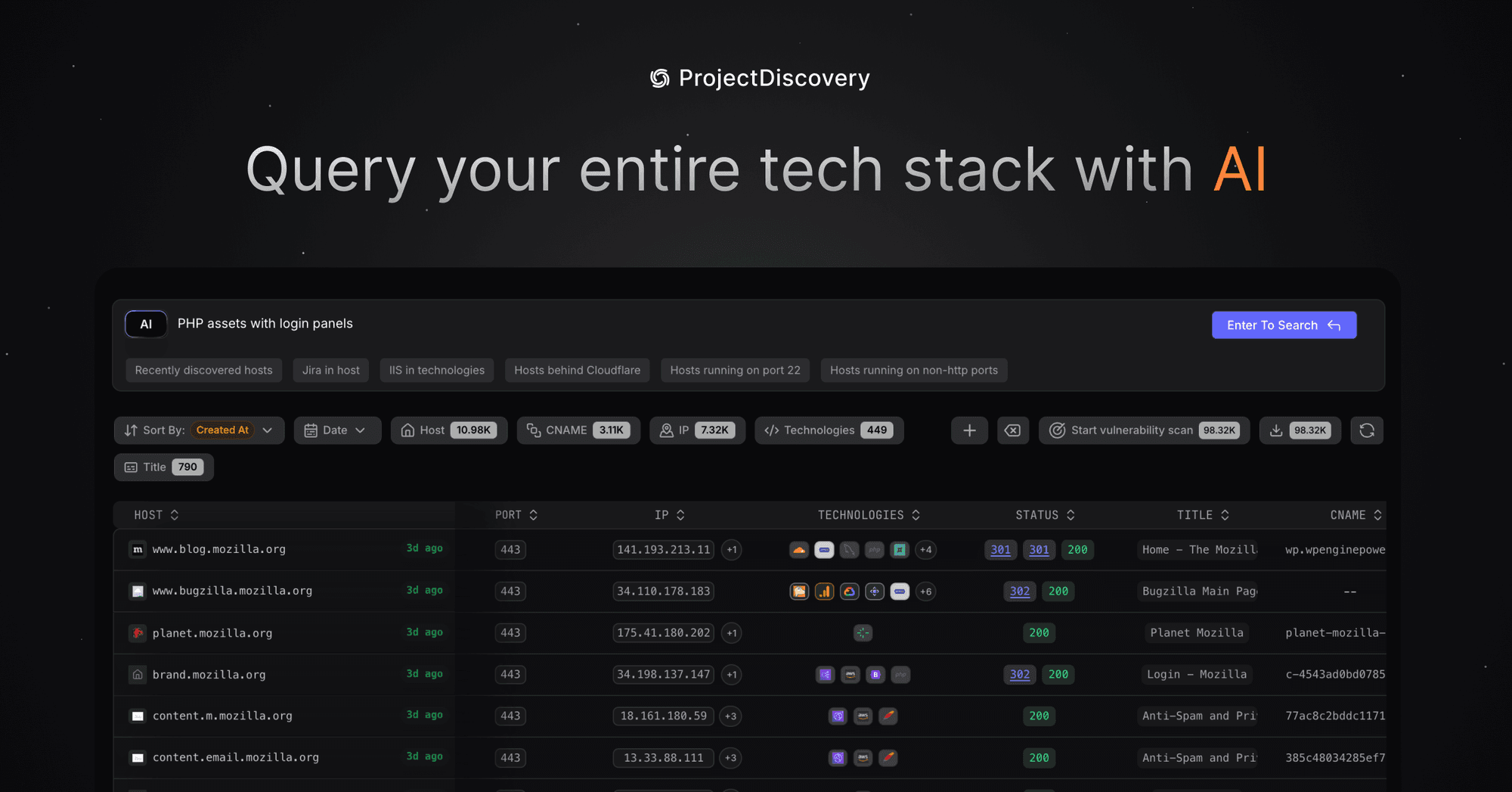Screen dimensions: 1512x792
Task: Click the plus add filter button
Action: click(x=969, y=430)
